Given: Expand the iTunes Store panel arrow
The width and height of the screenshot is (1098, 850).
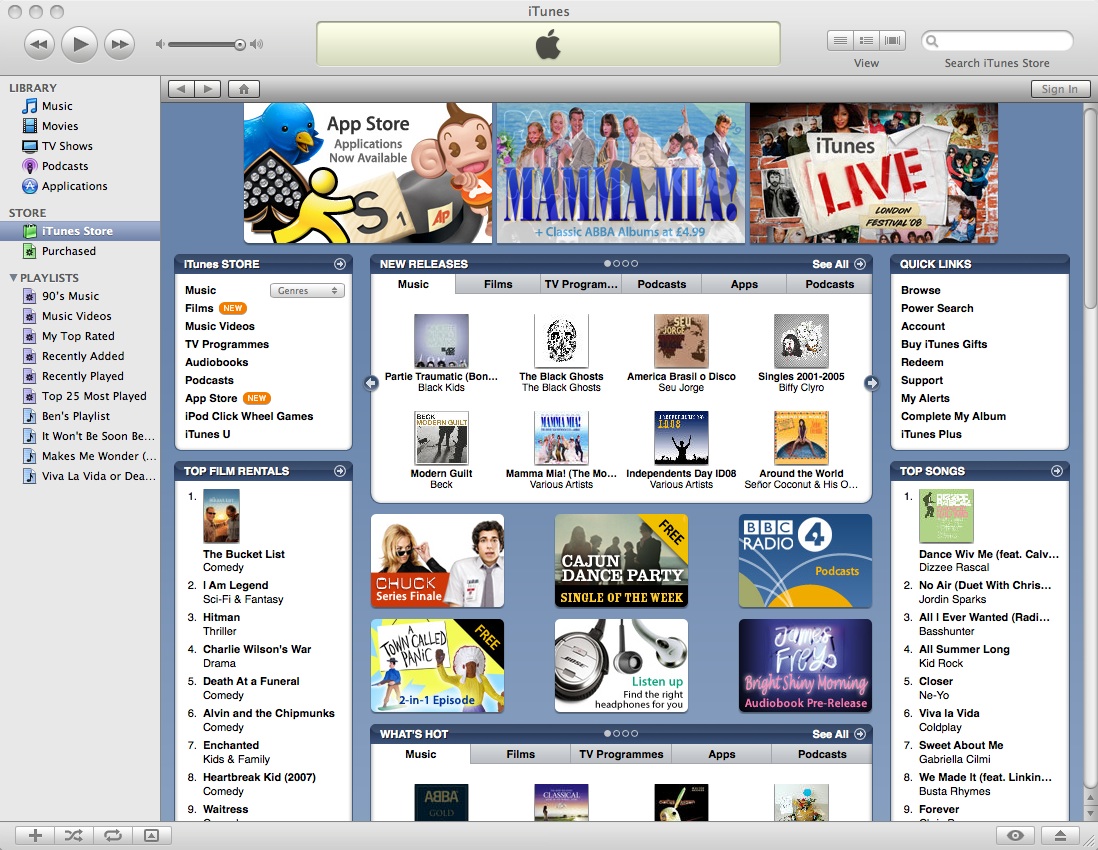Looking at the screenshot, I should [x=340, y=264].
